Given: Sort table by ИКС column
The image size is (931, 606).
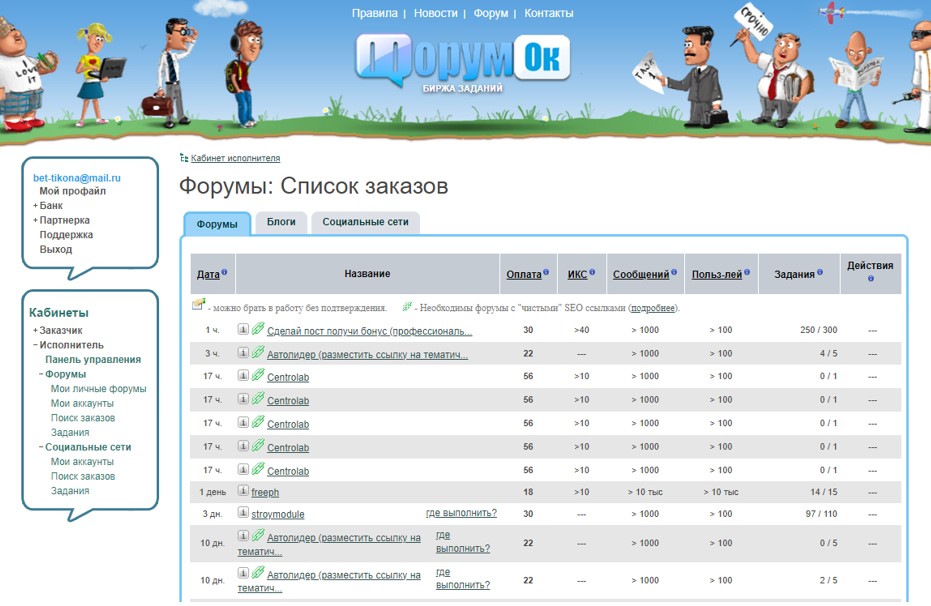Looking at the screenshot, I should click(x=577, y=275).
